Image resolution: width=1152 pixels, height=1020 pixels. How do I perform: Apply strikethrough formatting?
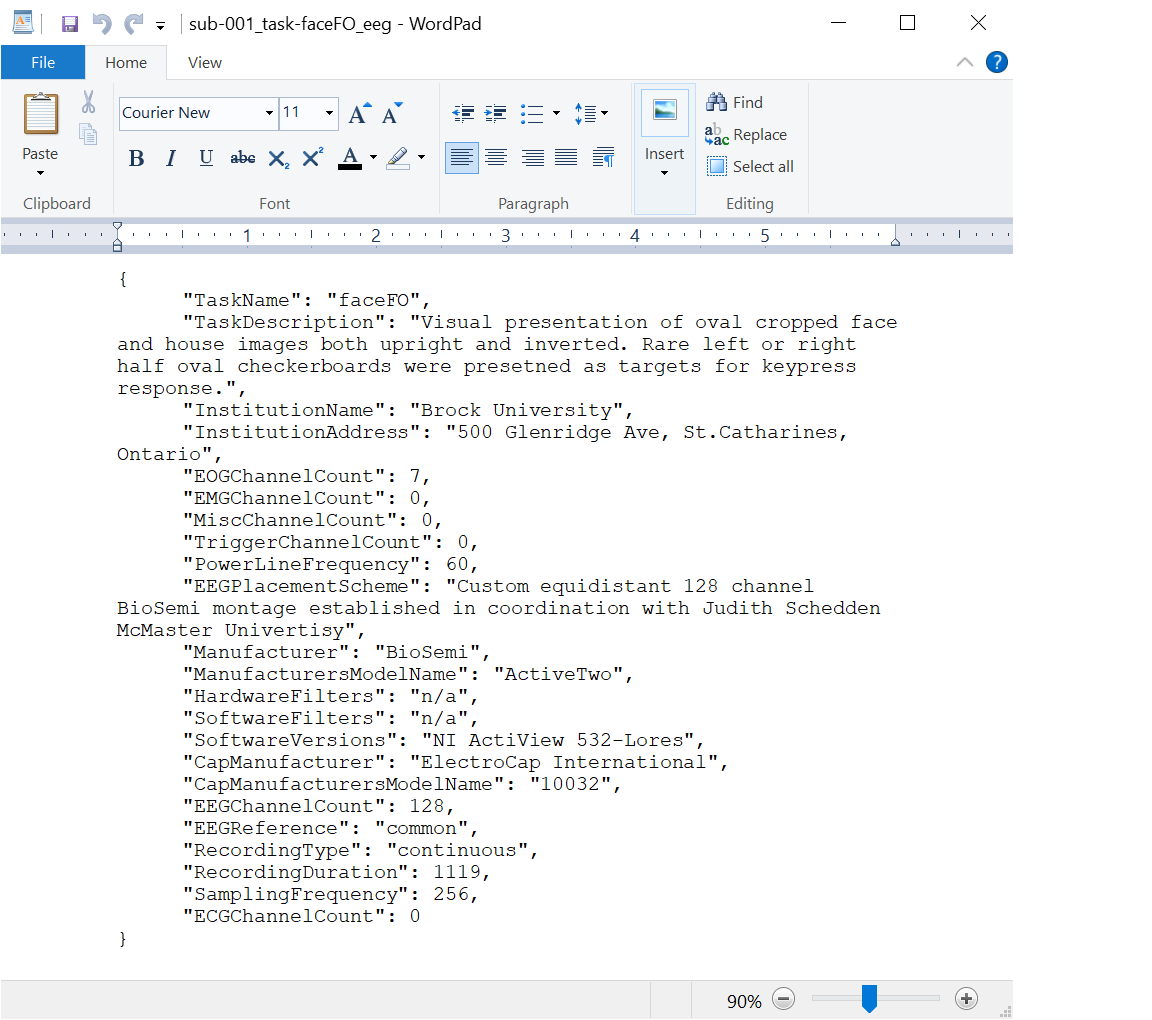pos(242,158)
